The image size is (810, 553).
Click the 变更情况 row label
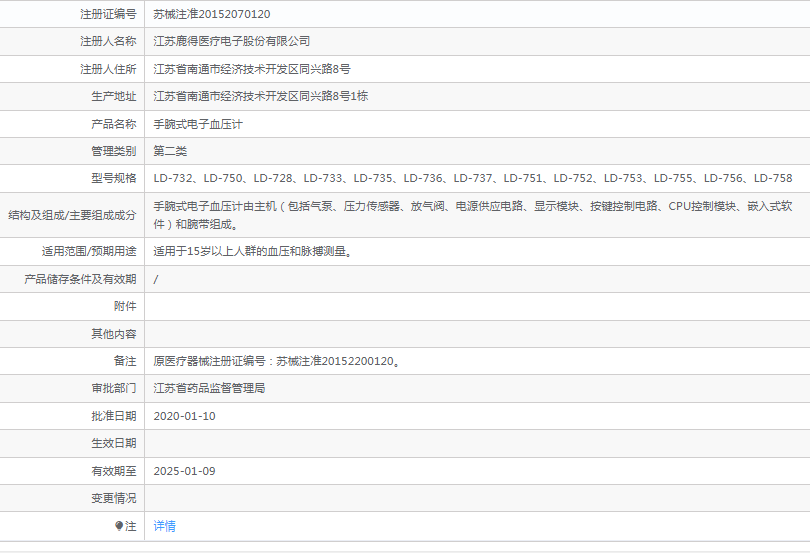[113, 498]
